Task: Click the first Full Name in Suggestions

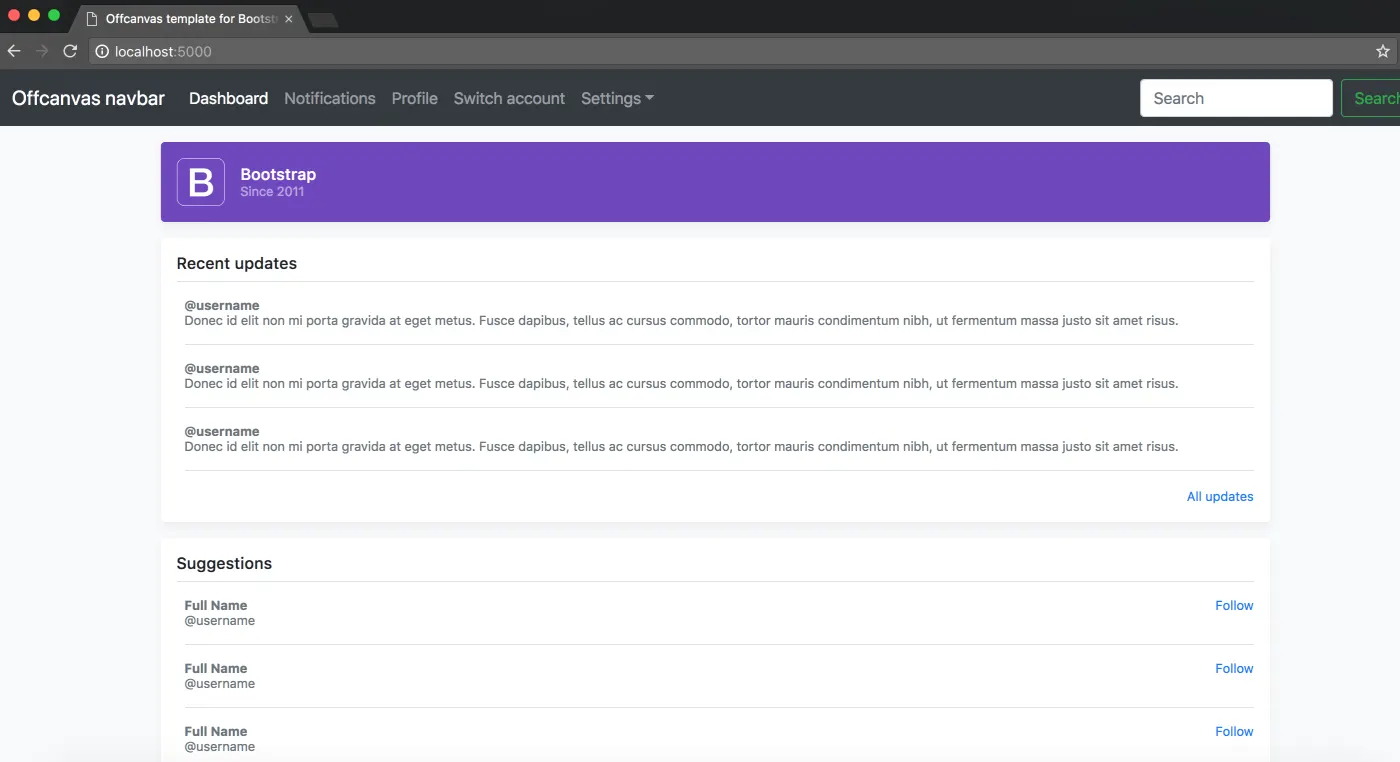Action: 216,605
